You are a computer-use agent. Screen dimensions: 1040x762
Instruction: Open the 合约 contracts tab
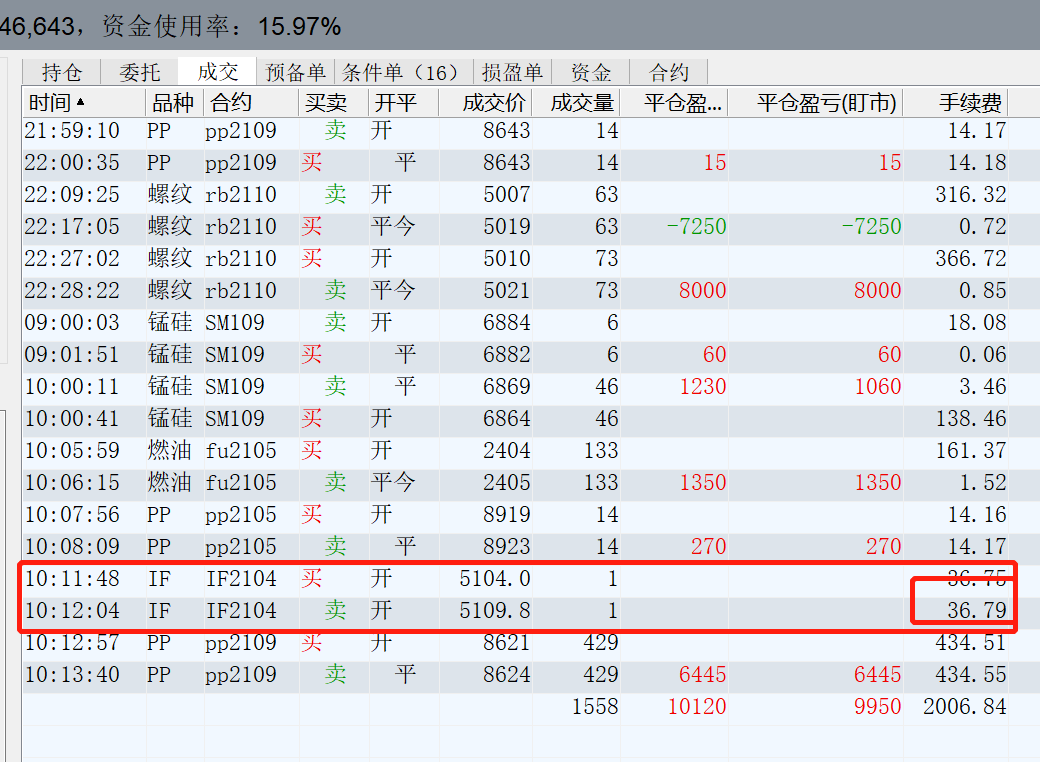point(669,72)
